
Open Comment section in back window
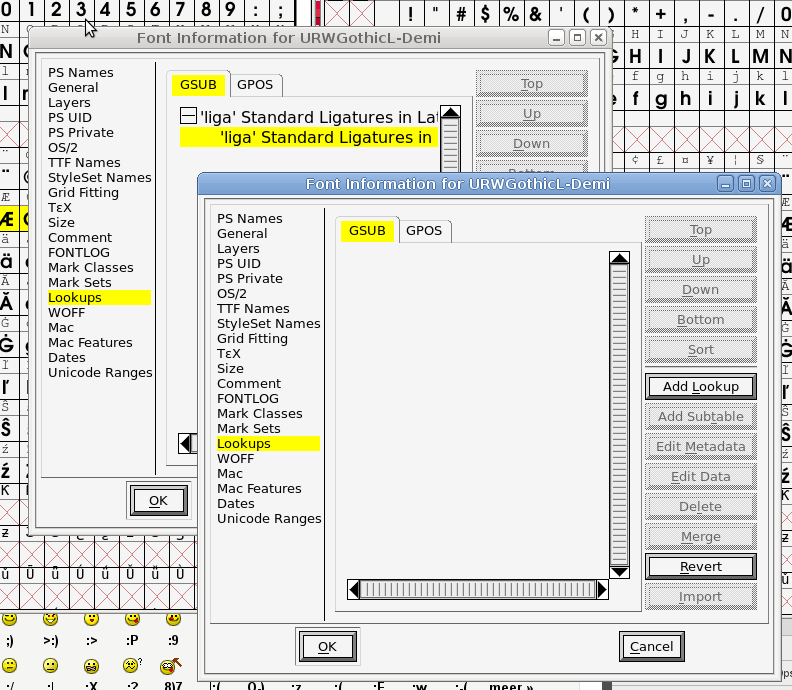pyautogui.click(x=80, y=238)
